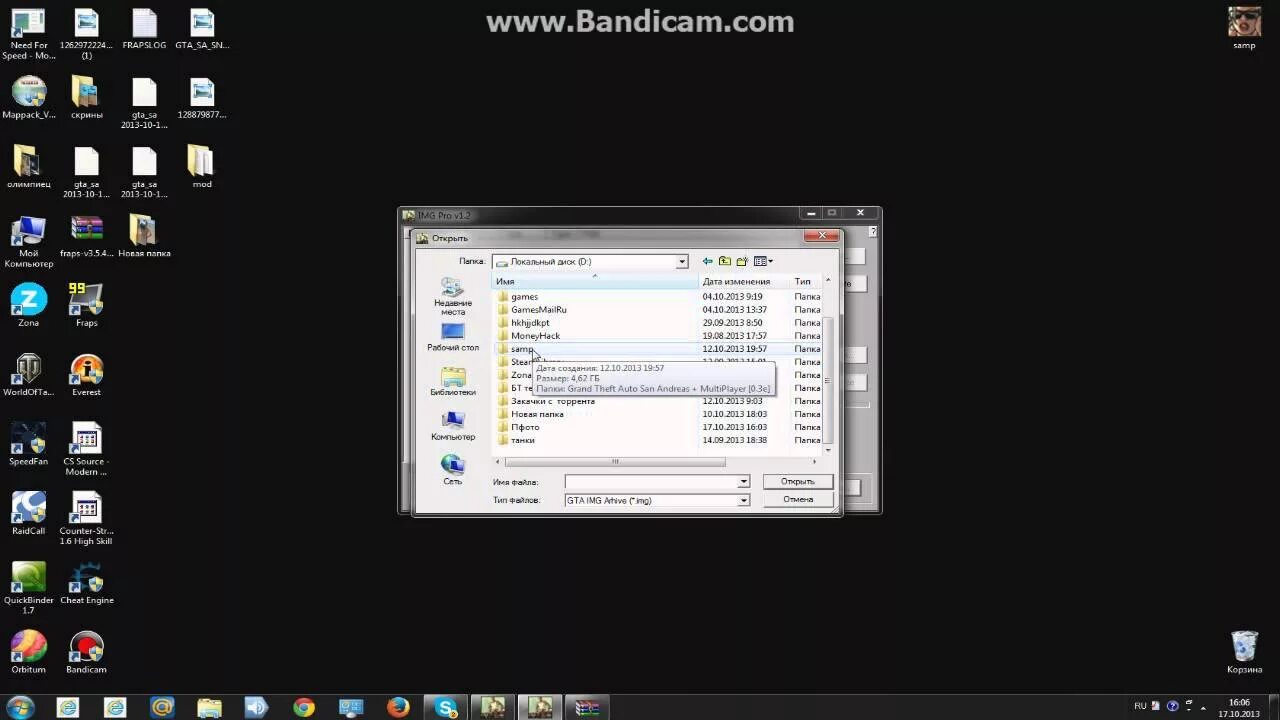Select the Fraps desktop shortcut

86,306
